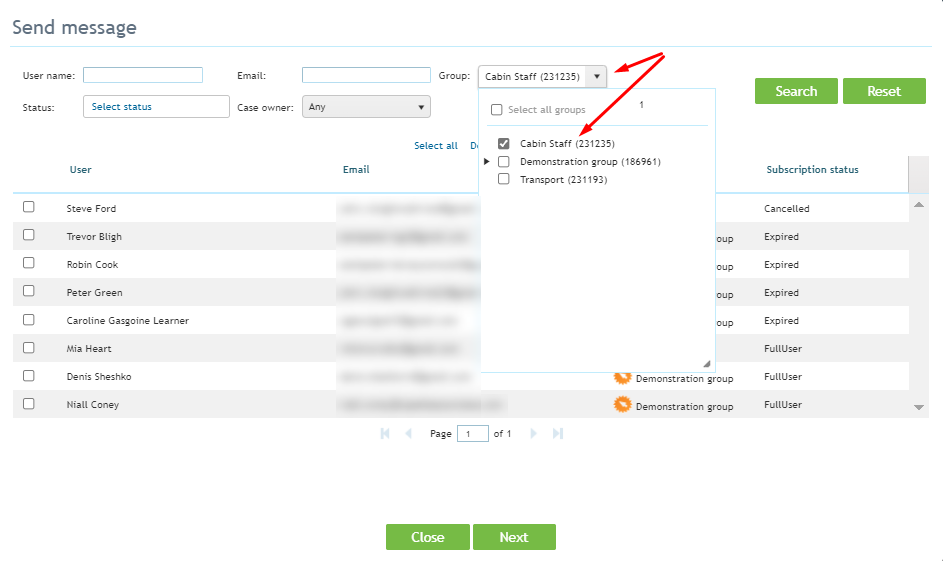Viewport: 943px width, 561px height.
Task: Click the Select all link
Action: click(x=435, y=146)
